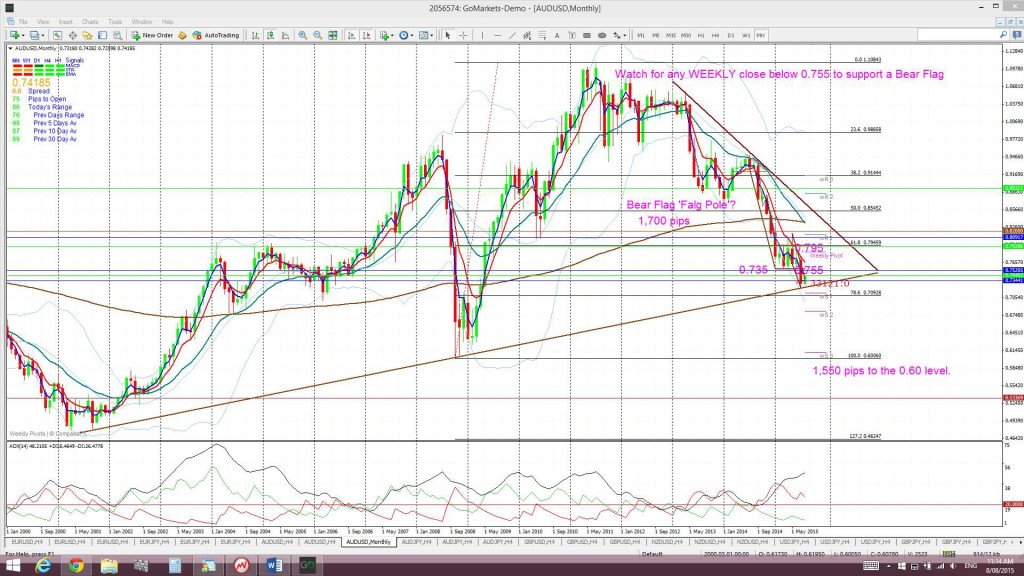Screen dimensions: 1024x576
Task: Open Microsoft Word from the taskbar
Action: click(x=274, y=565)
